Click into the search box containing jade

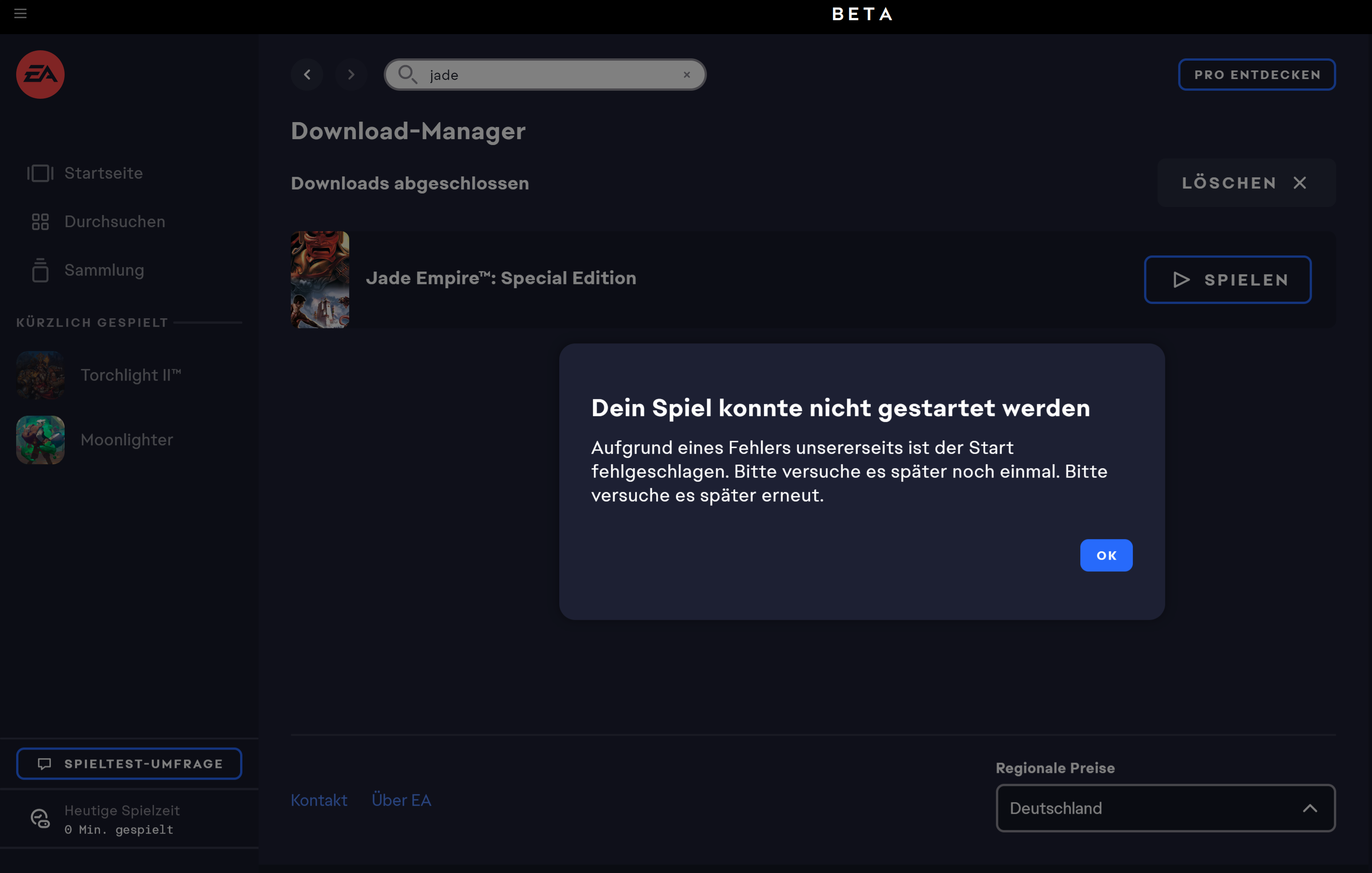[545, 75]
